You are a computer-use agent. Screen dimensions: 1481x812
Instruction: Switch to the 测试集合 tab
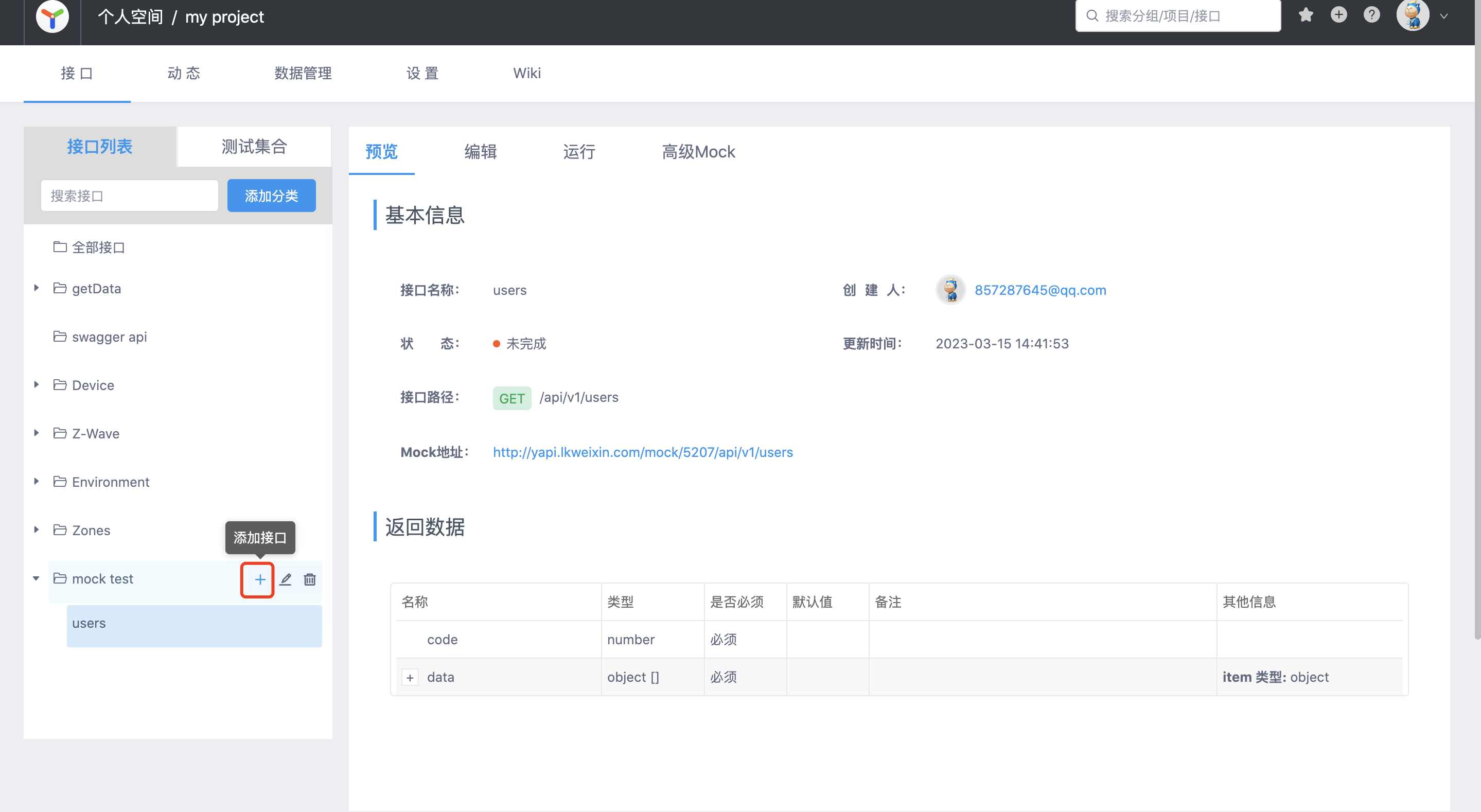pyautogui.click(x=254, y=147)
